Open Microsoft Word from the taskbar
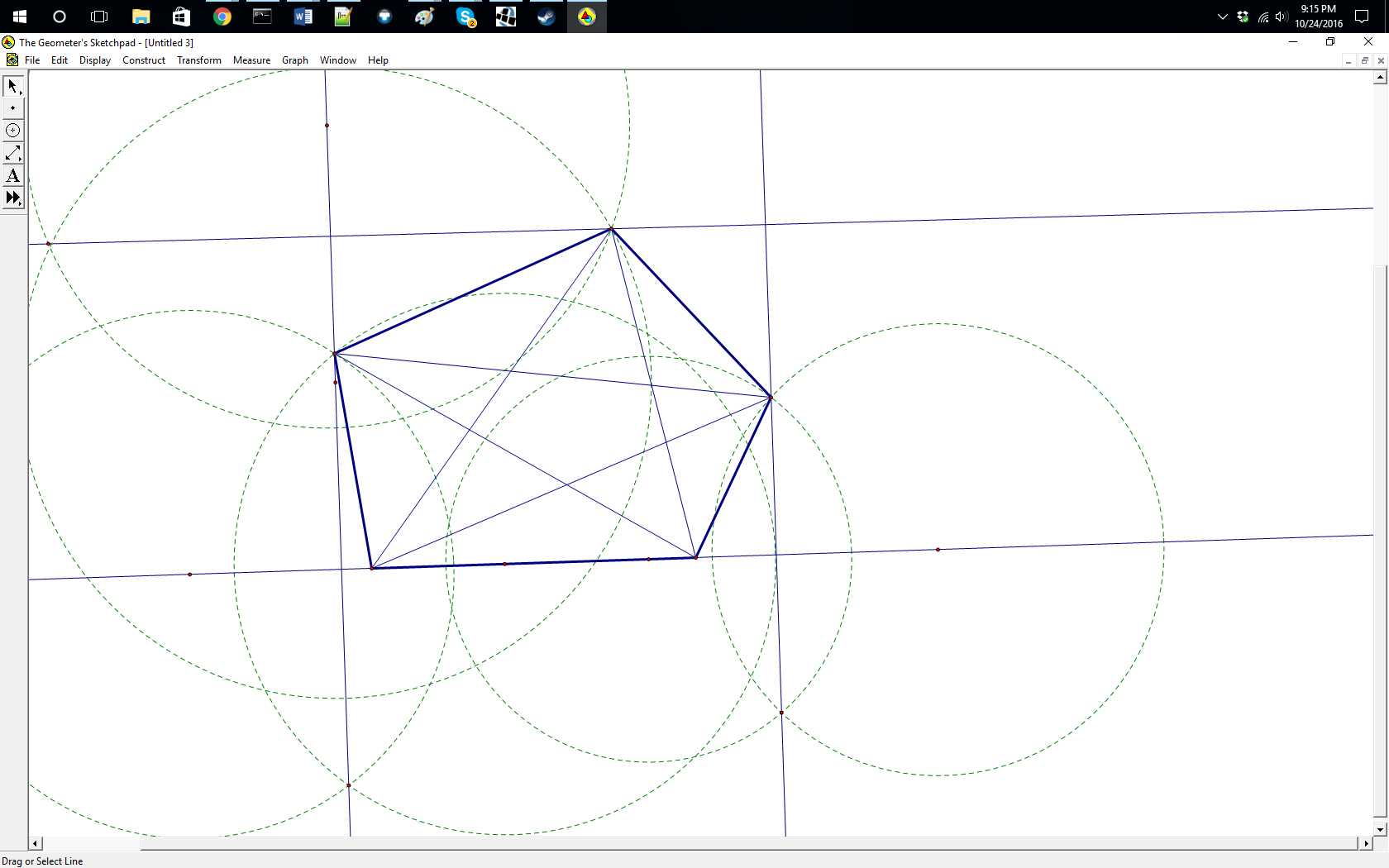Viewport: 1389px width, 868px height. tap(303, 17)
